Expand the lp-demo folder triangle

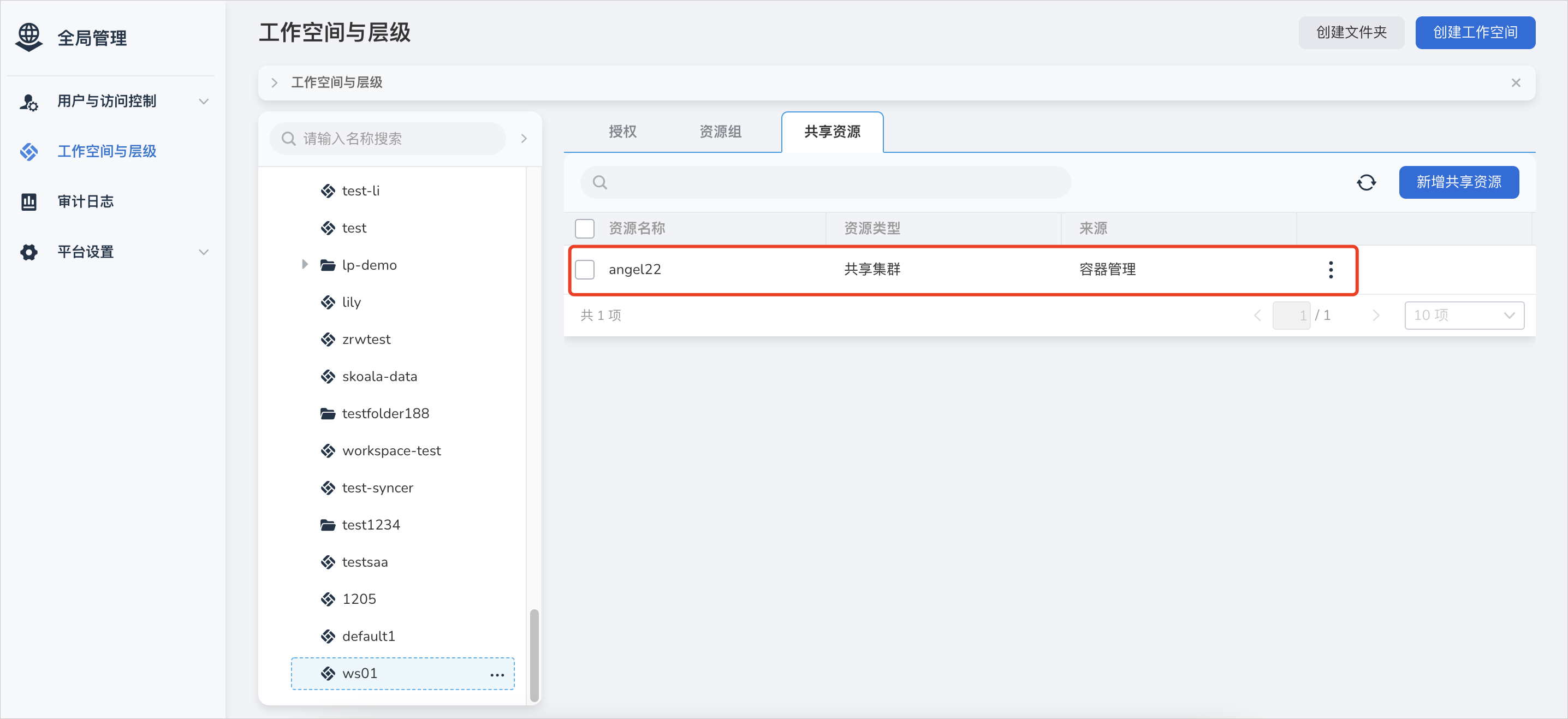pyautogui.click(x=304, y=265)
